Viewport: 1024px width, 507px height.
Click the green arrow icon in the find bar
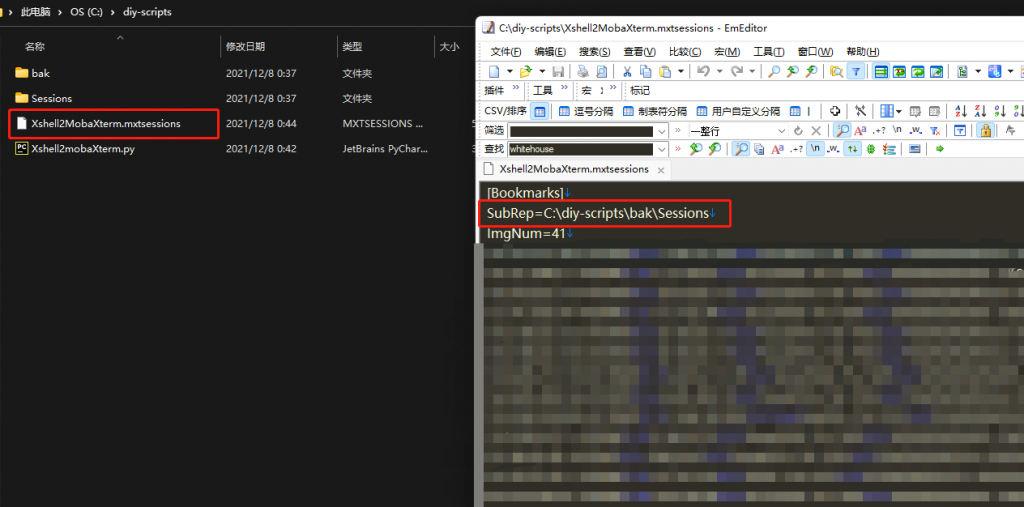pyautogui.click(x=940, y=149)
